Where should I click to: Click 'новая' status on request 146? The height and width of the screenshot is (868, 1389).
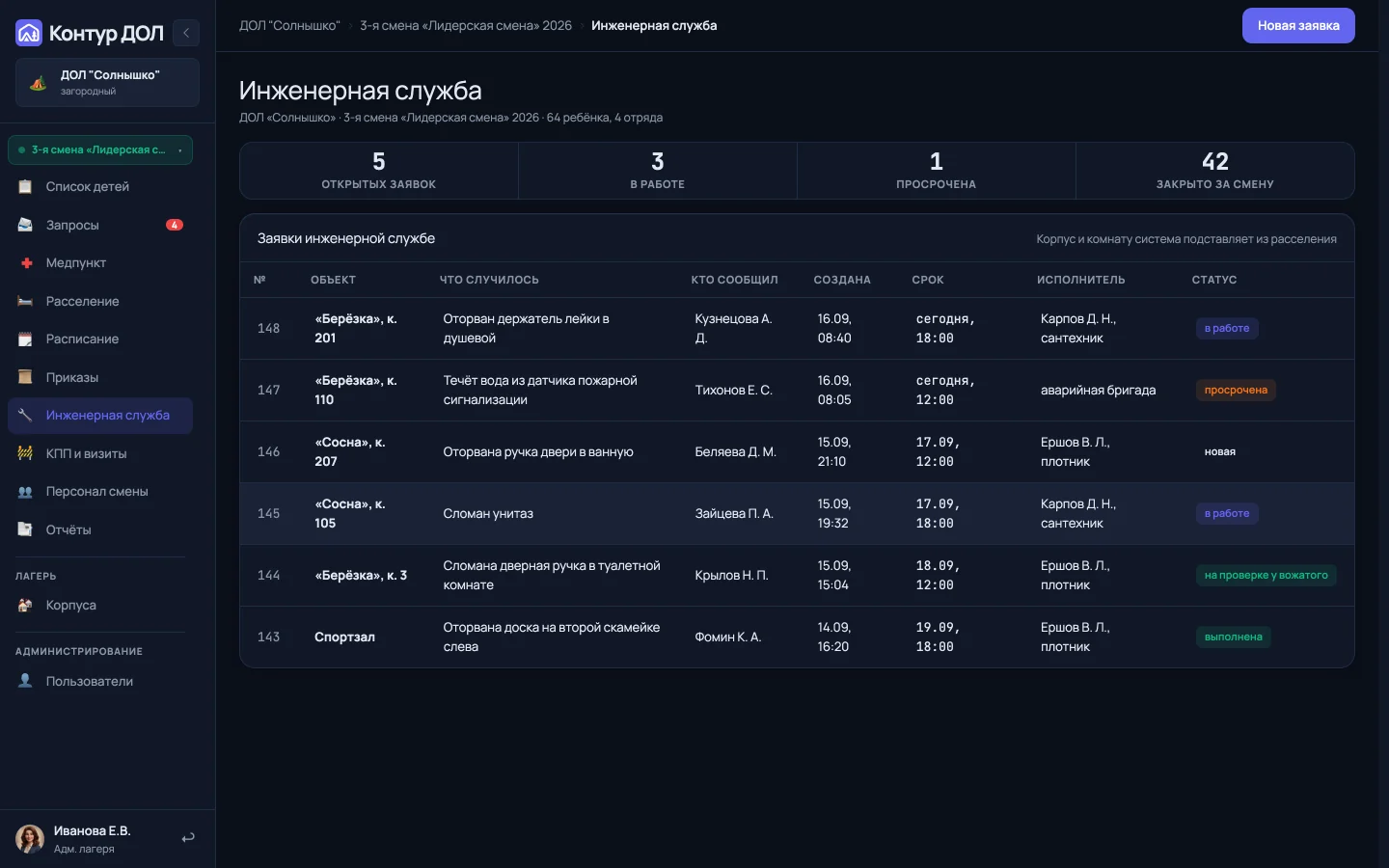[x=1220, y=451]
